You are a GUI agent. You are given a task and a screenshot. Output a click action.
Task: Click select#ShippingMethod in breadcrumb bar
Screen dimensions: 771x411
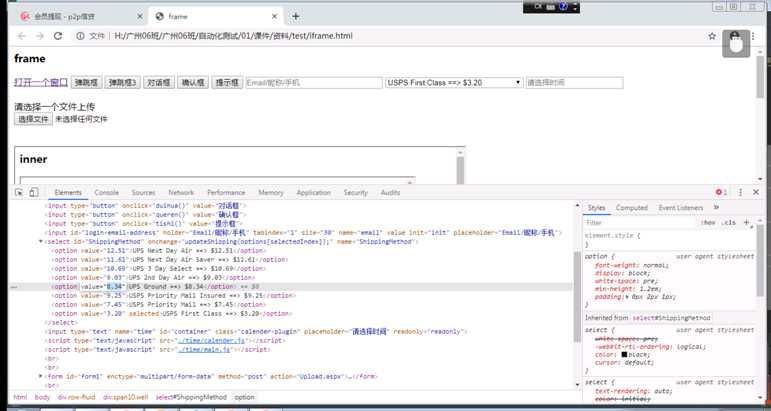click(x=191, y=397)
